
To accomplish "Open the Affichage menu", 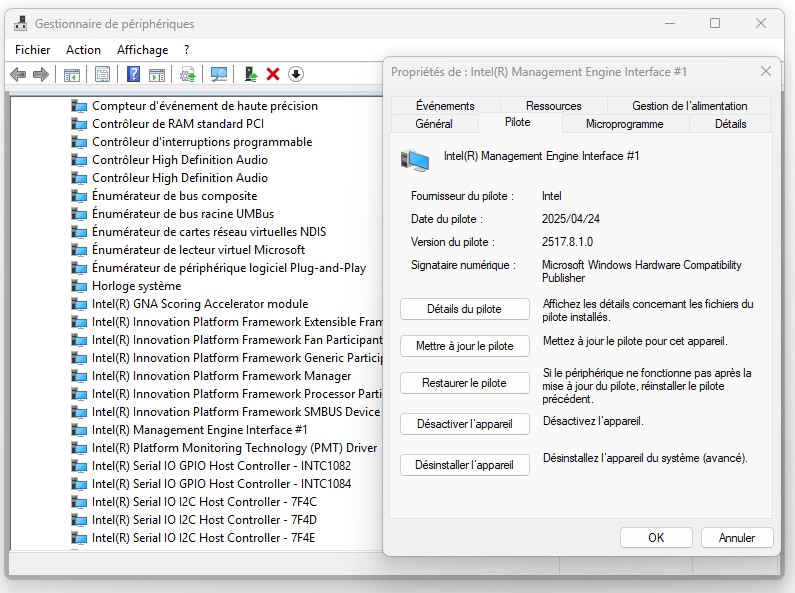I will [x=142, y=49].
